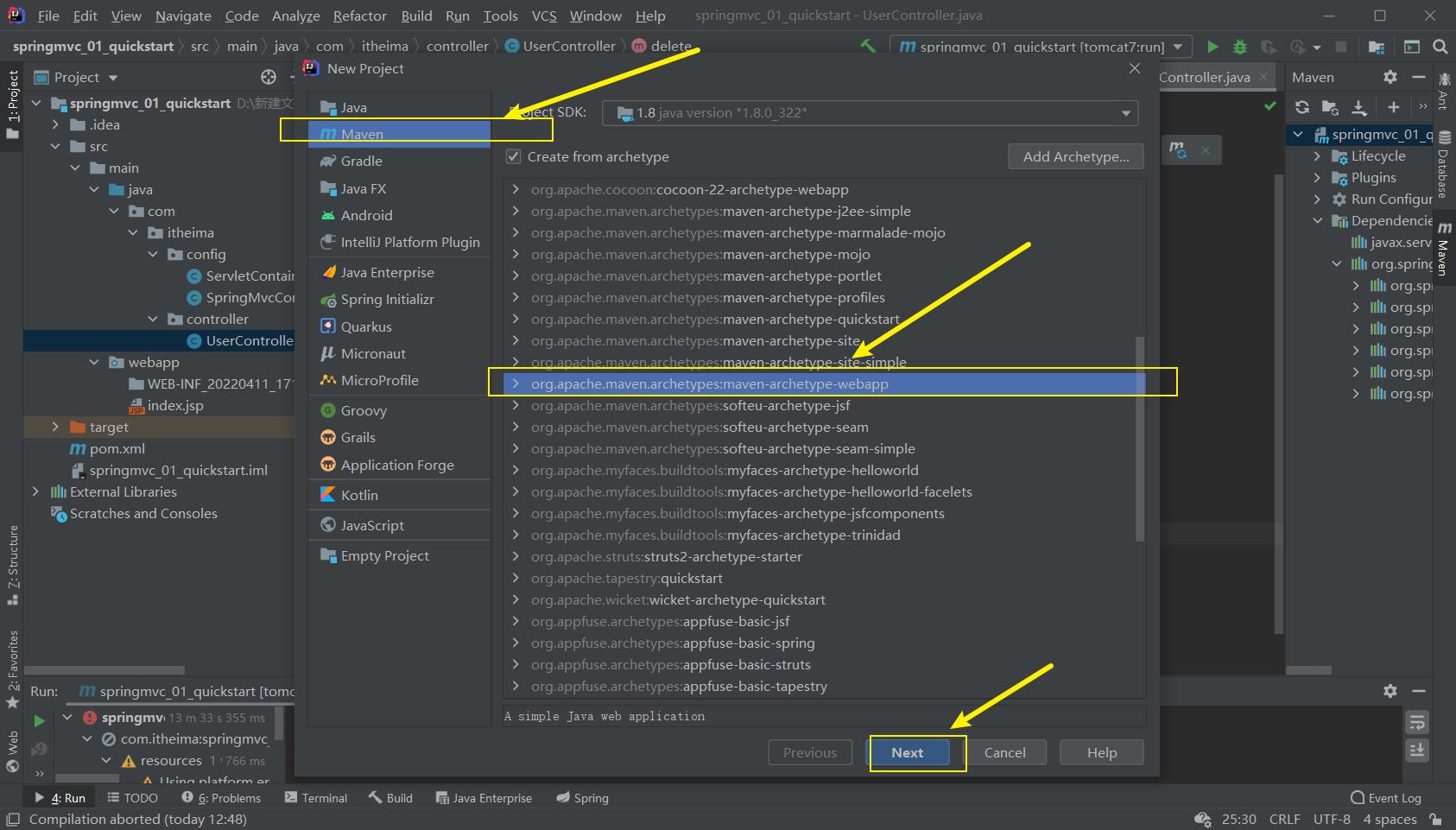The height and width of the screenshot is (830, 1456).
Task: Click Project panel horizontal scrollbar
Action: click(x=104, y=670)
